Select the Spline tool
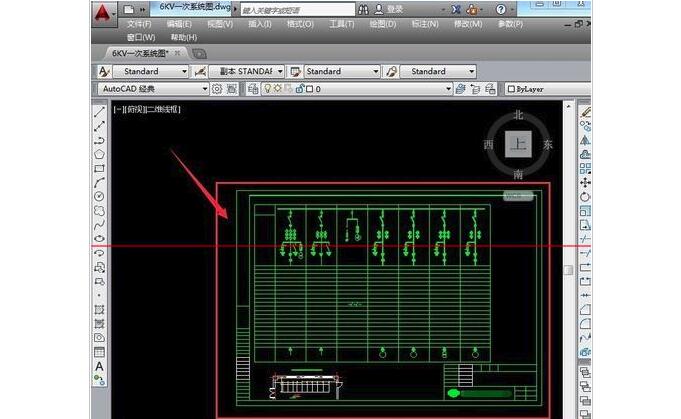The width and height of the screenshot is (681, 419). pos(99,224)
